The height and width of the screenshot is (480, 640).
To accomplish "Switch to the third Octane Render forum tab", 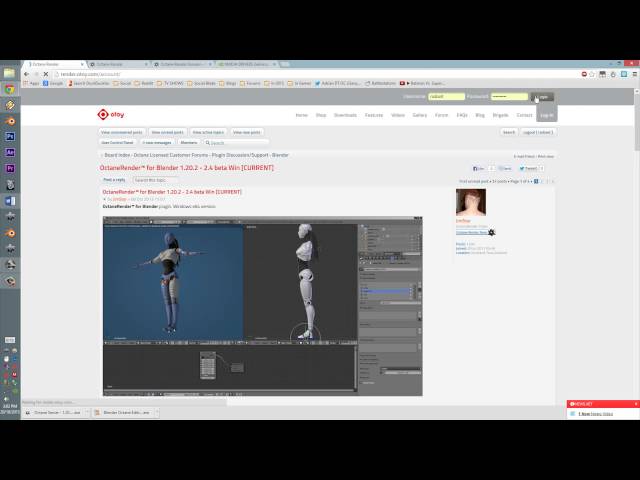I will [x=182, y=64].
